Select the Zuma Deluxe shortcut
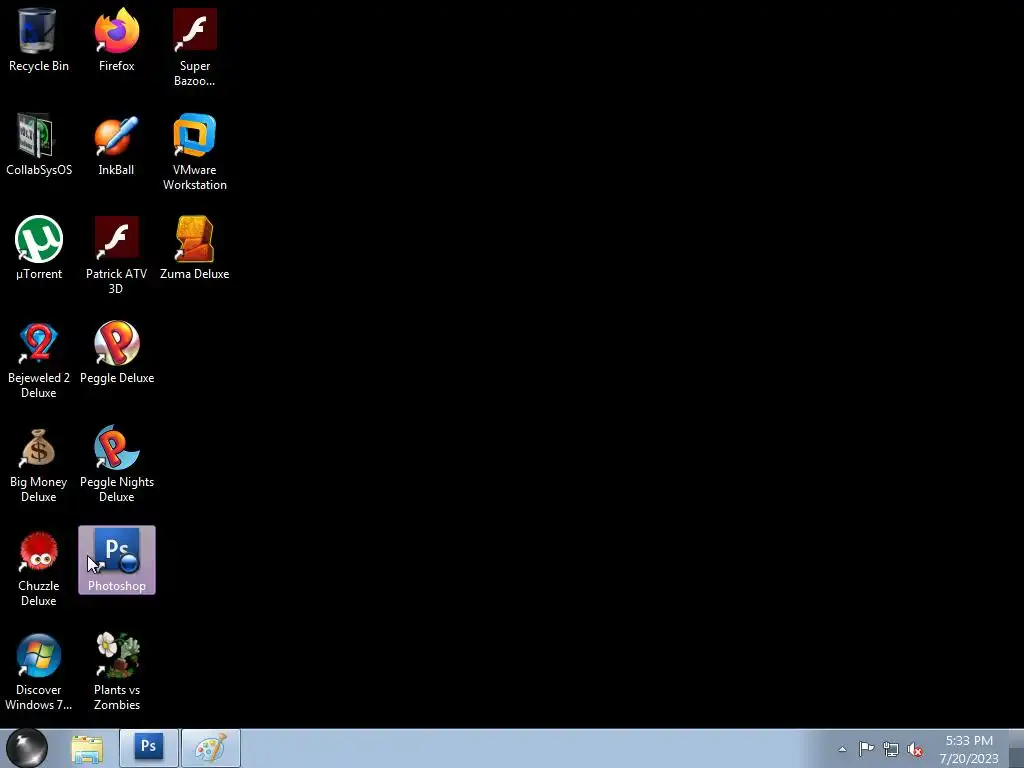The height and width of the screenshot is (768, 1024). (x=195, y=248)
